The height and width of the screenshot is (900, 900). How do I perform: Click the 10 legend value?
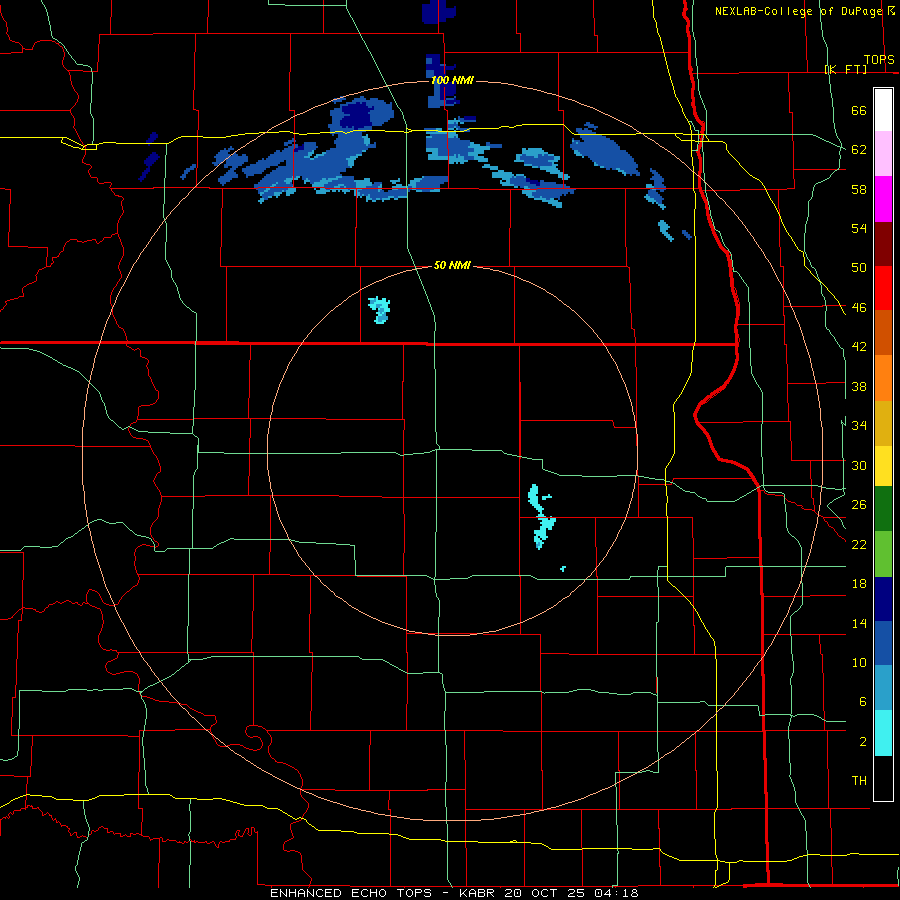tap(859, 663)
